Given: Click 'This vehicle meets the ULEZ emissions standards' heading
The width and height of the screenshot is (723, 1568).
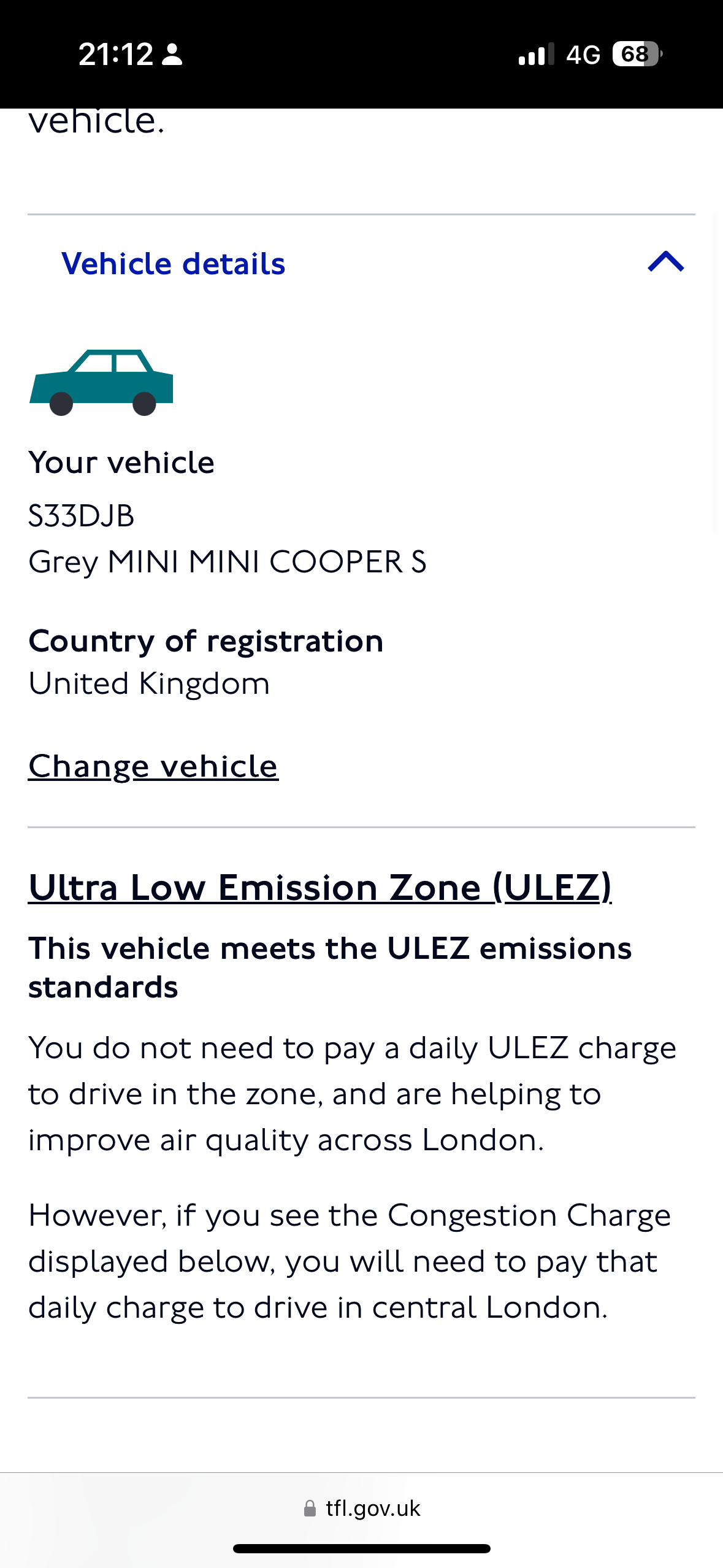Looking at the screenshot, I should pos(330,967).
